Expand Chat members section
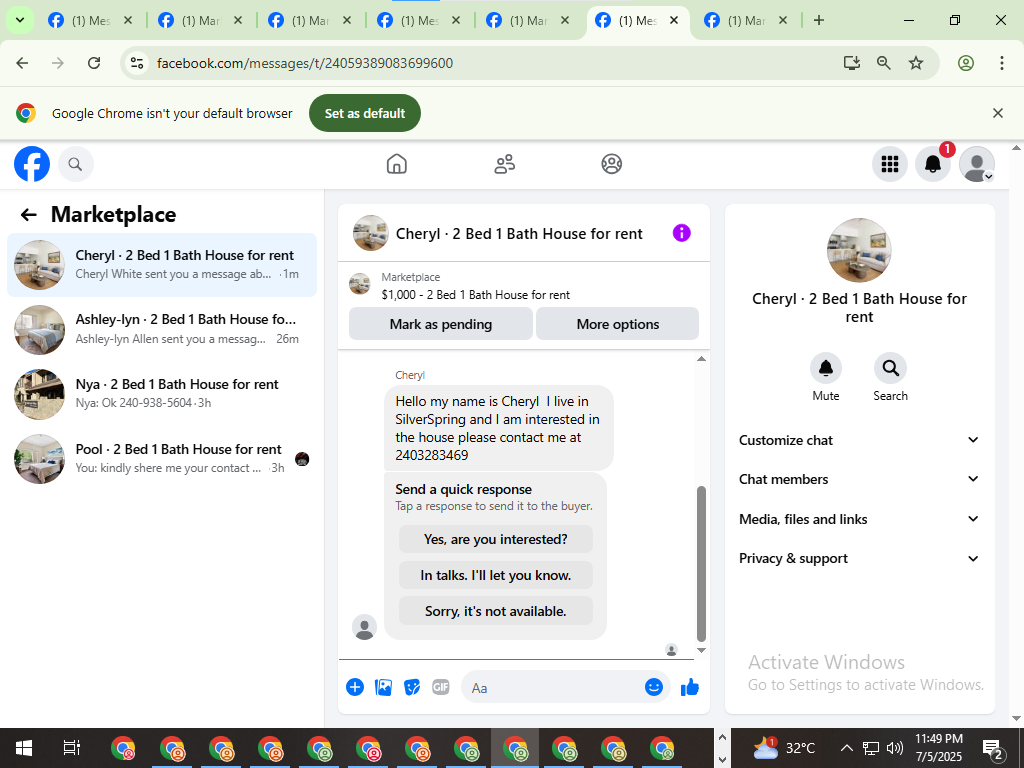The image size is (1024, 768). click(x=859, y=479)
